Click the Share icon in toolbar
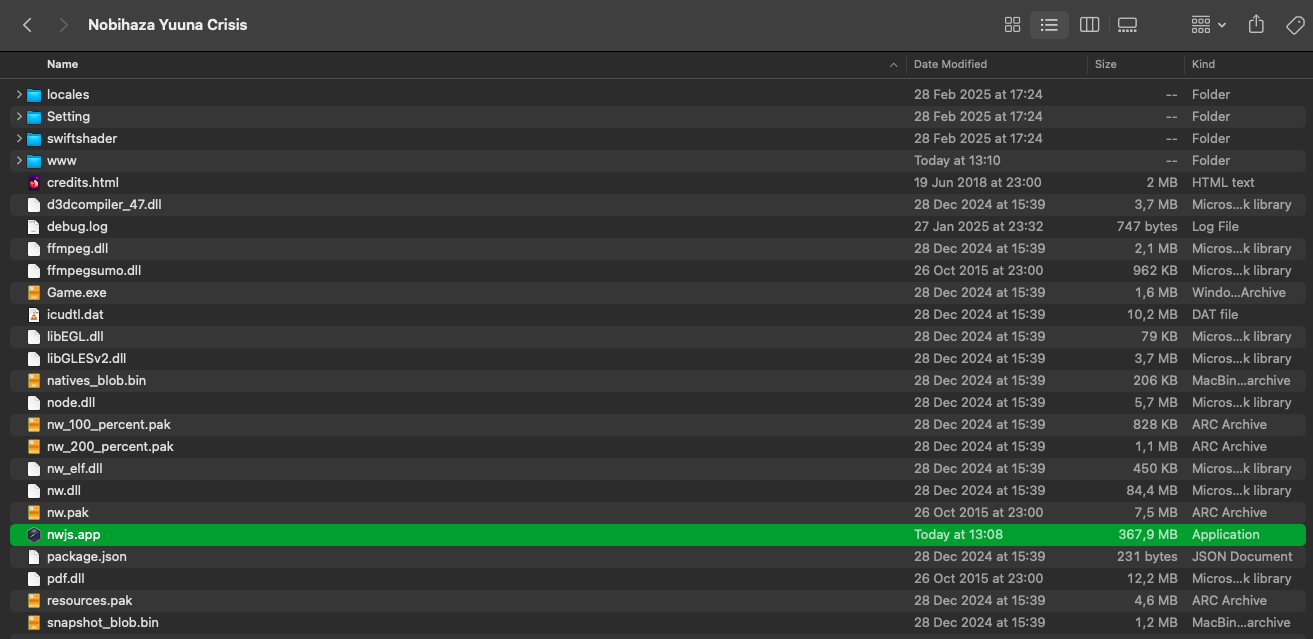Screen dimensions: 1313x639 (x=1257, y=25)
